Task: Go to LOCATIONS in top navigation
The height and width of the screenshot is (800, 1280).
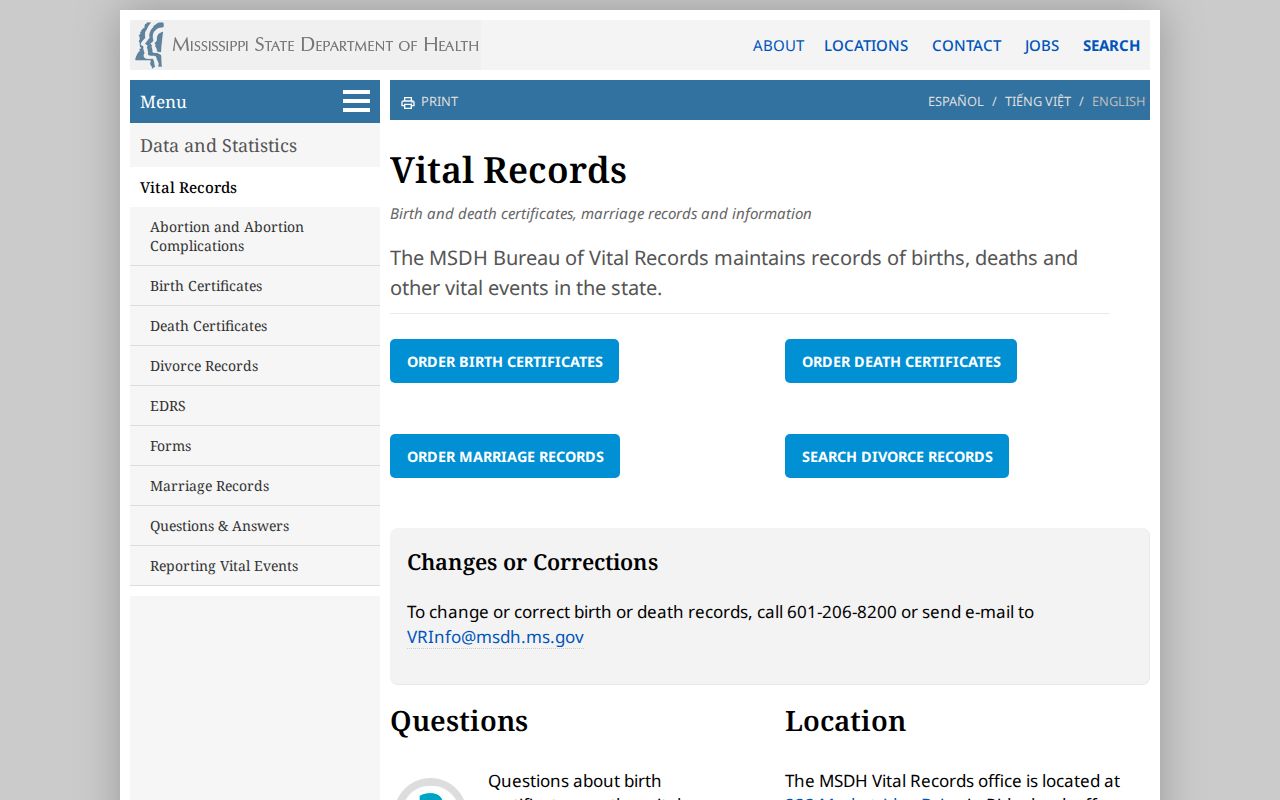Action: click(x=866, y=45)
